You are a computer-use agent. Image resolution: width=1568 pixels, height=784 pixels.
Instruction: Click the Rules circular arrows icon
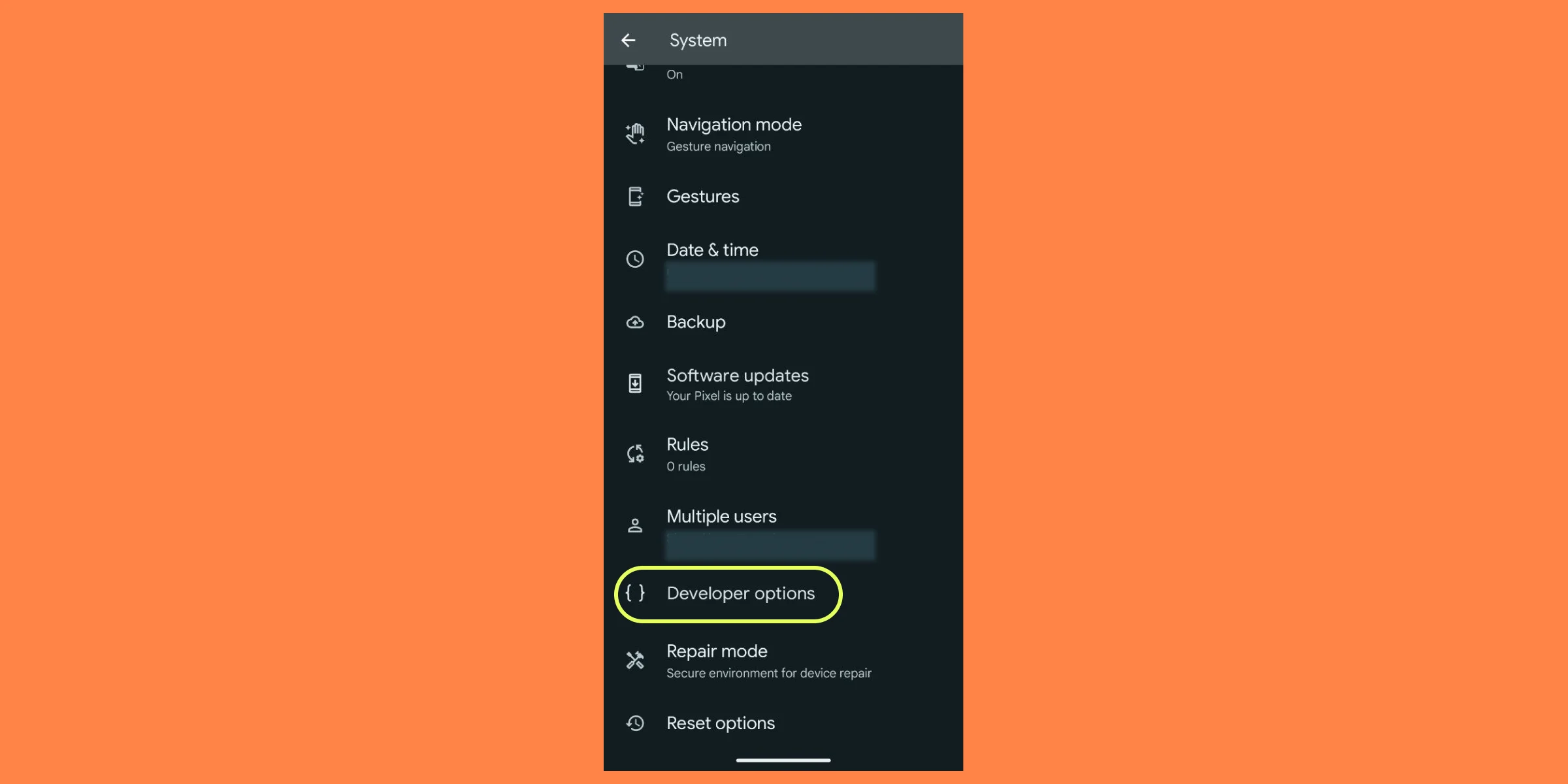tap(635, 453)
